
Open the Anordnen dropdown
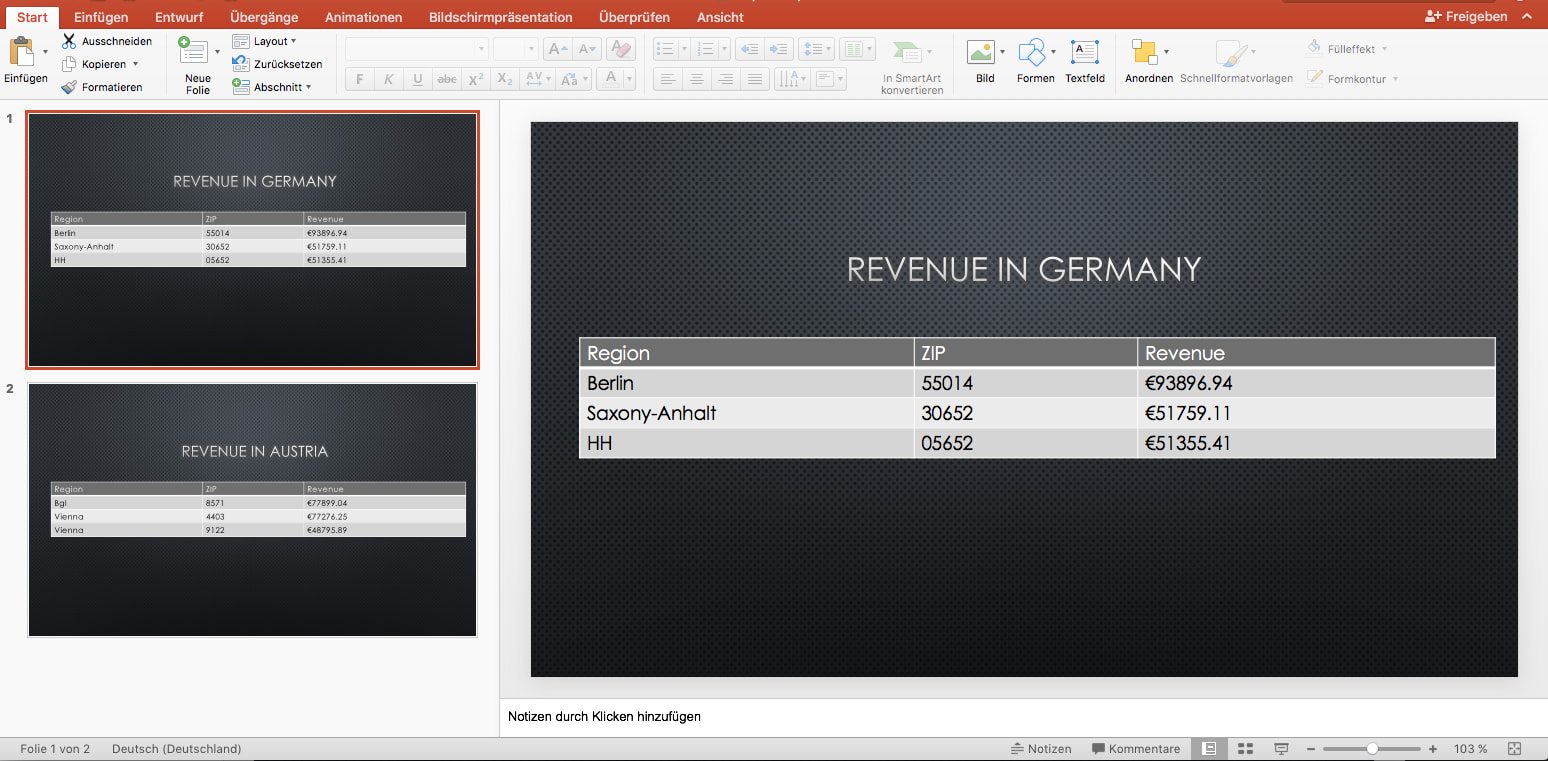click(x=1148, y=60)
